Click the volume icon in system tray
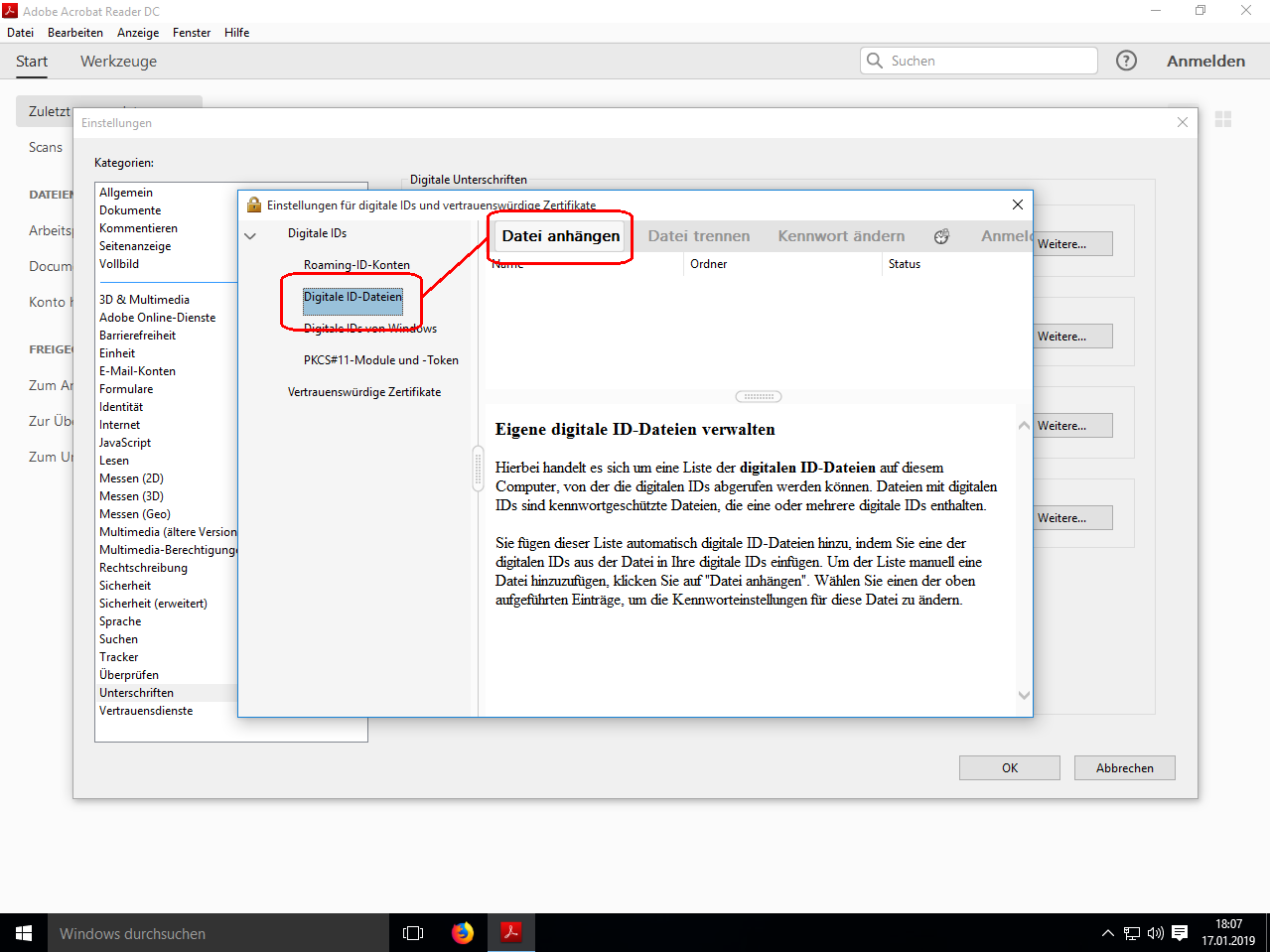The width and height of the screenshot is (1270, 952). point(1155,933)
